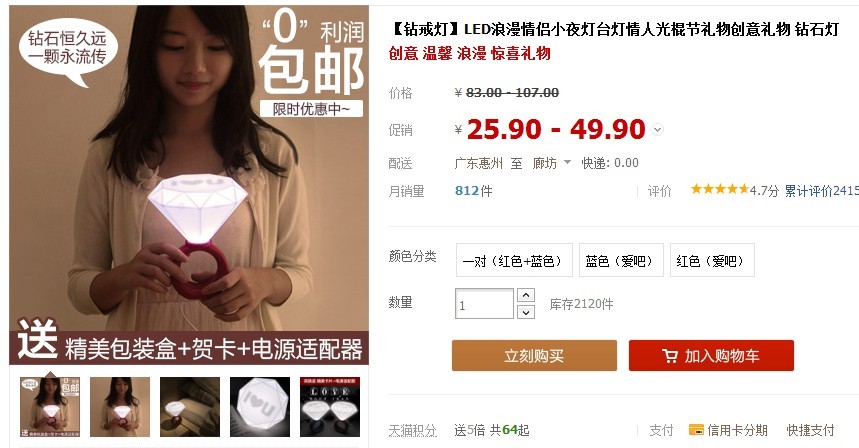This screenshot has height=448, width=859.
Task: Select the LOVE pair lamps thumbnail
Action: click(330, 407)
